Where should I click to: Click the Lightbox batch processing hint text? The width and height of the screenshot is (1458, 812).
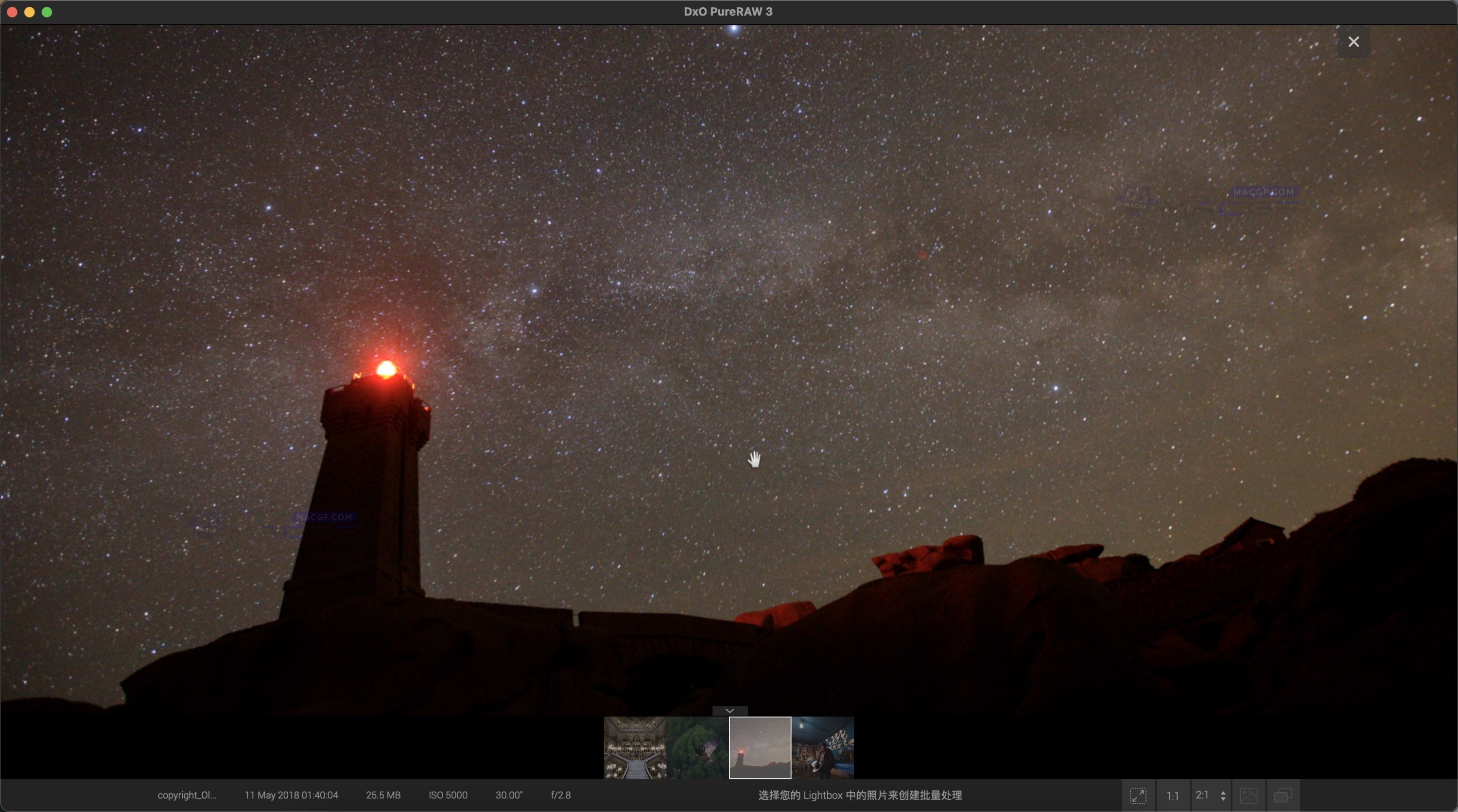point(860,795)
